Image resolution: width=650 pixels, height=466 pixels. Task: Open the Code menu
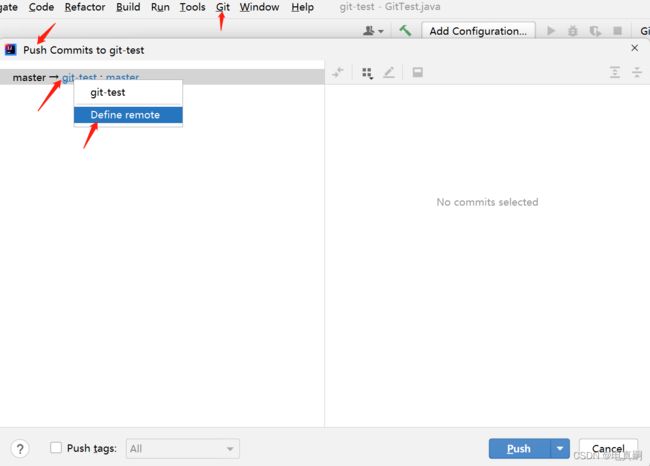click(x=41, y=7)
